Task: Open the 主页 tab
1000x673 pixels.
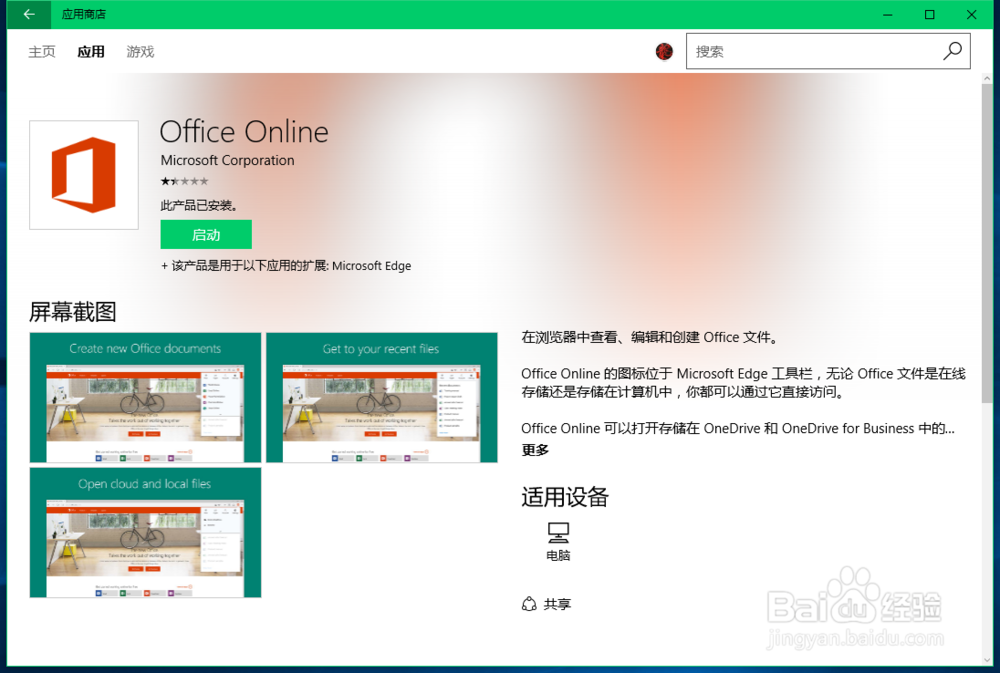Action: point(42,52)
